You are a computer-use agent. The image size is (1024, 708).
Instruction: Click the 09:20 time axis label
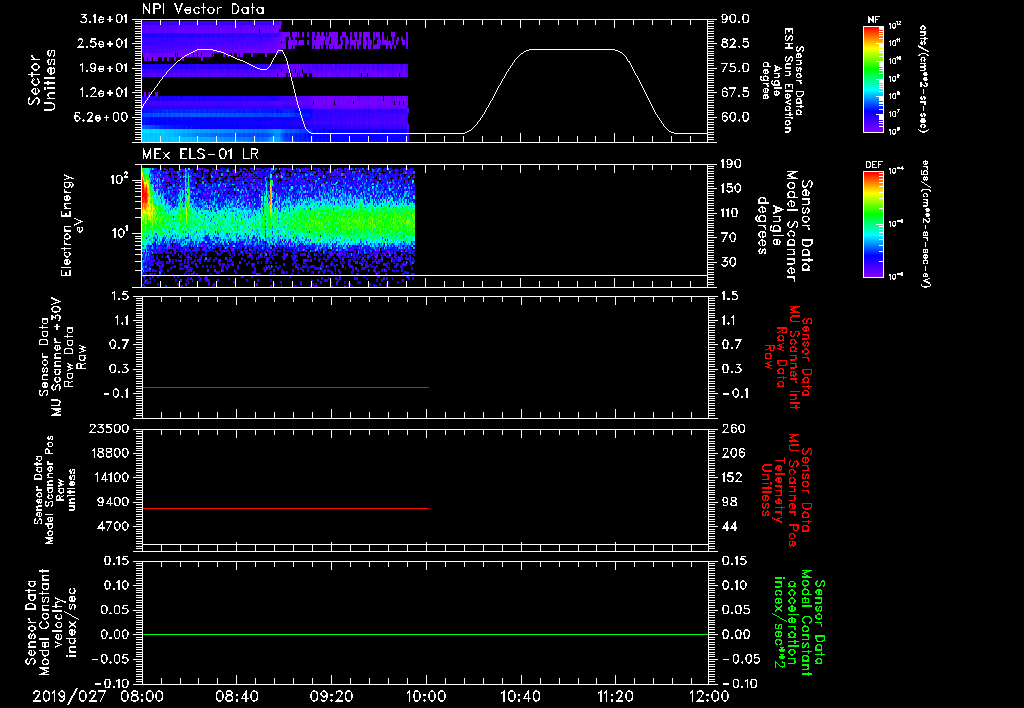[332, 696]
